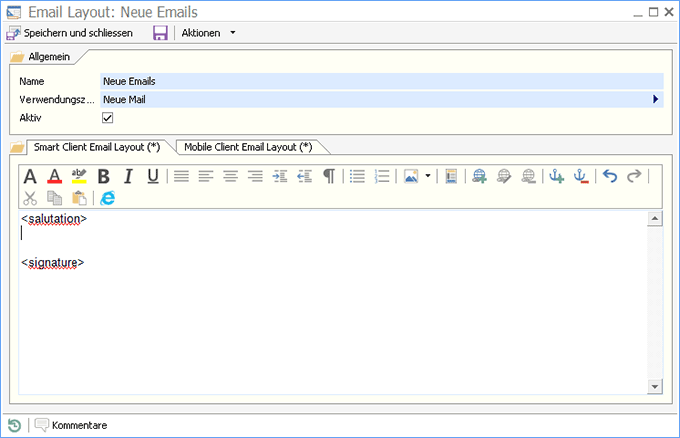Click Speichern und schliessen
680x438 pixels.
pos(70,33)
